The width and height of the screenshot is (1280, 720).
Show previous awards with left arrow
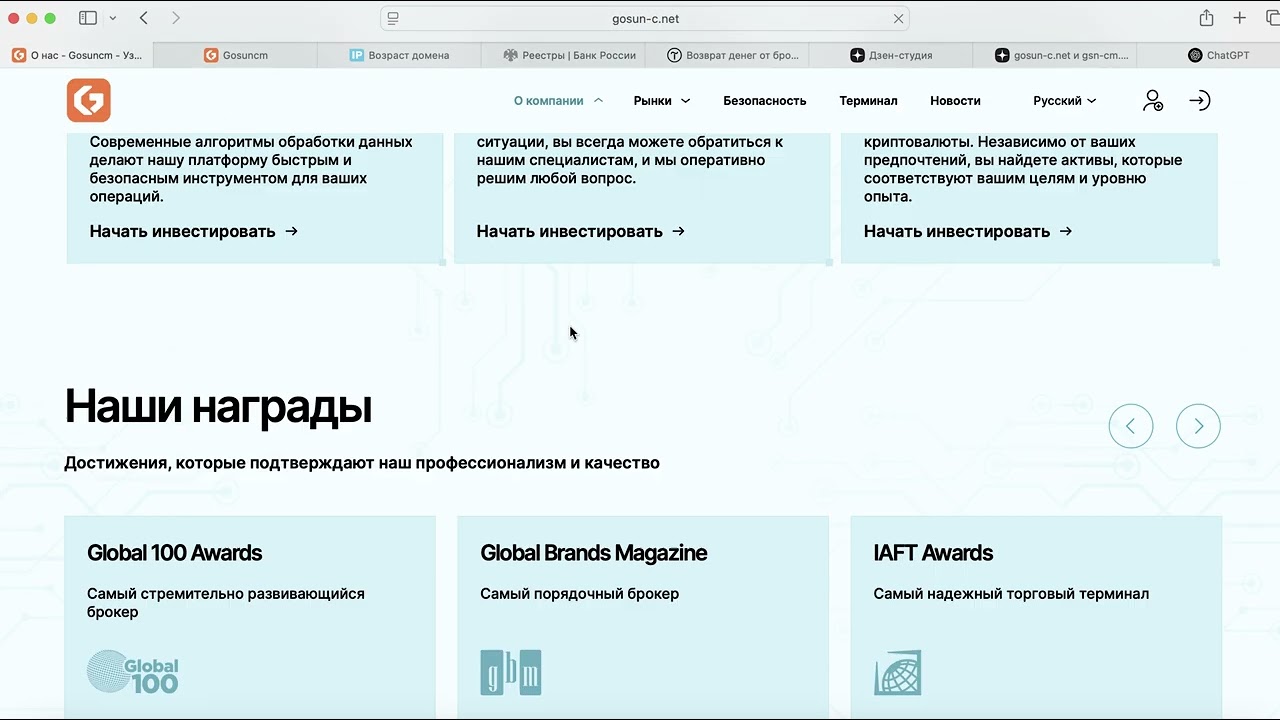[x=1131, y=426]
